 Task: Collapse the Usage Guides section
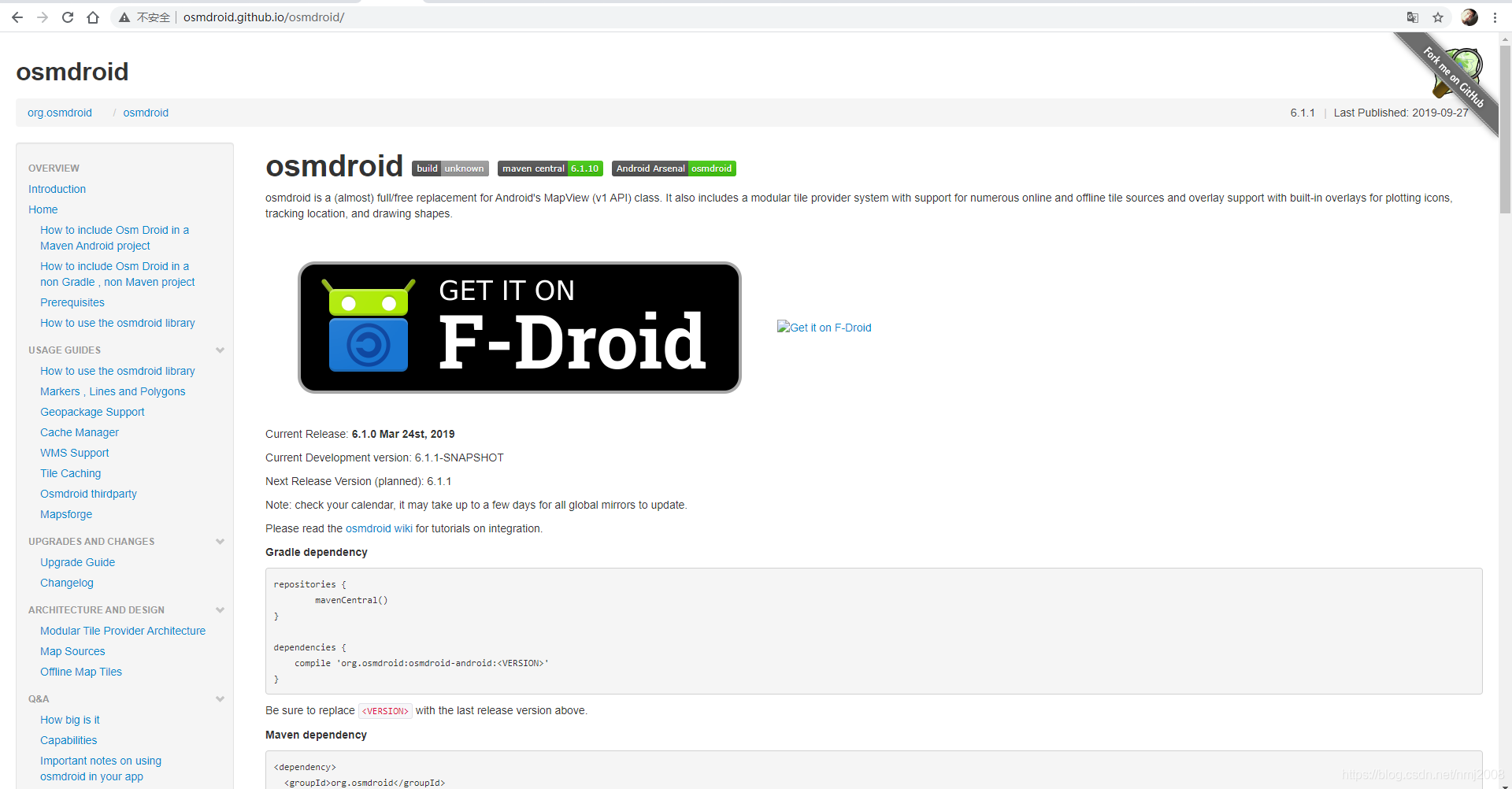pyautogui.click(x=220, y=350)
